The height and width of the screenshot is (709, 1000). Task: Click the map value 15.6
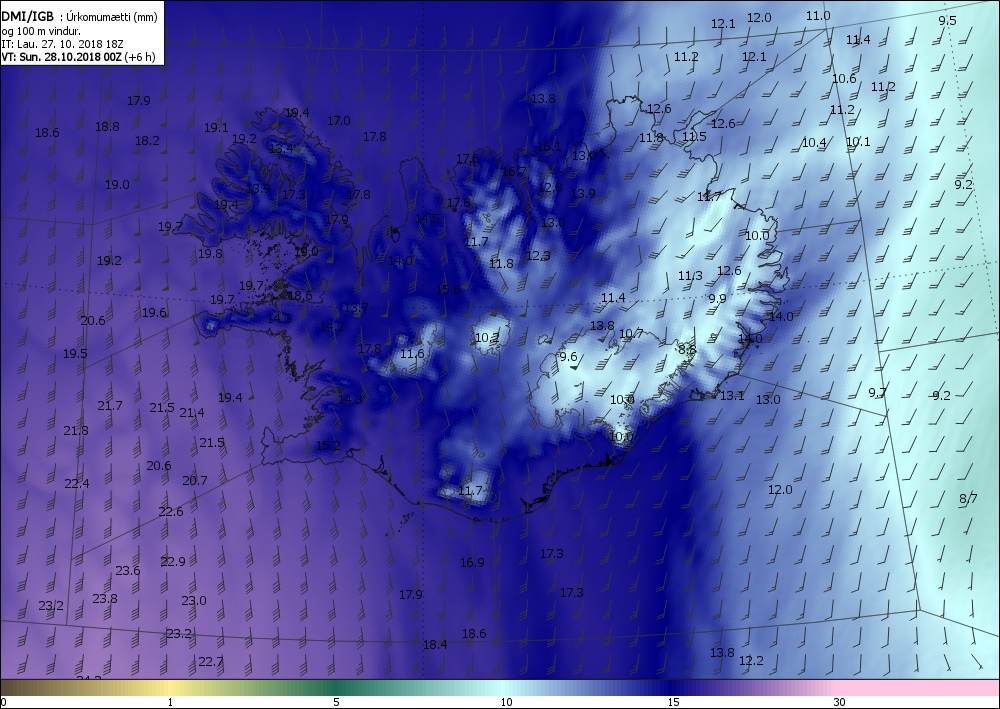click(448, 289)
